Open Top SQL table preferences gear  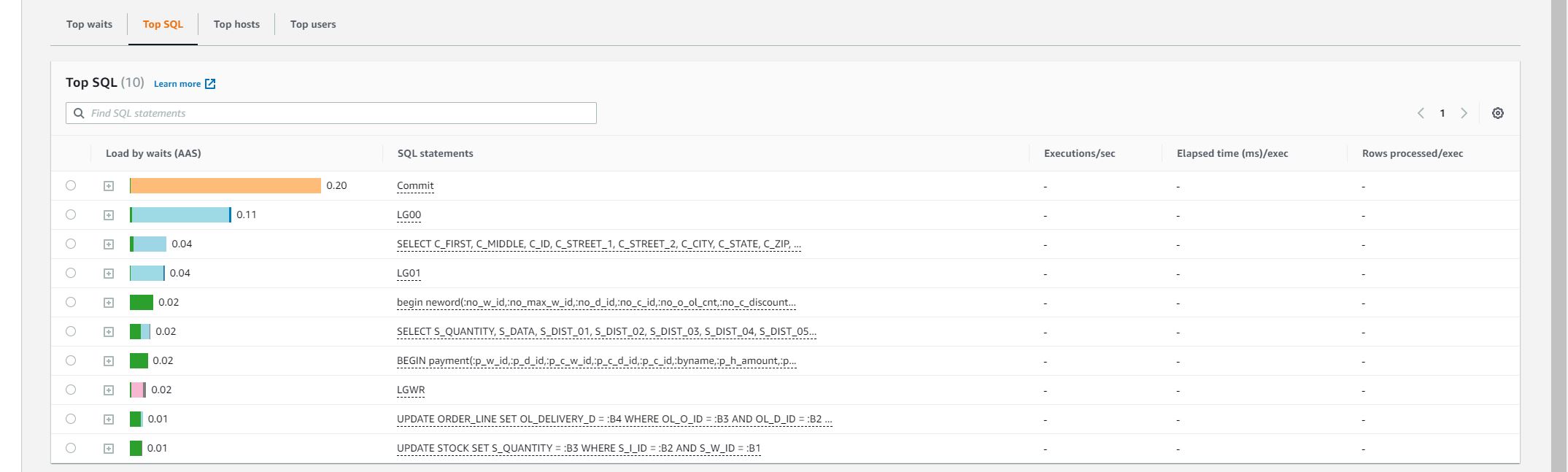click(1497, 113)
